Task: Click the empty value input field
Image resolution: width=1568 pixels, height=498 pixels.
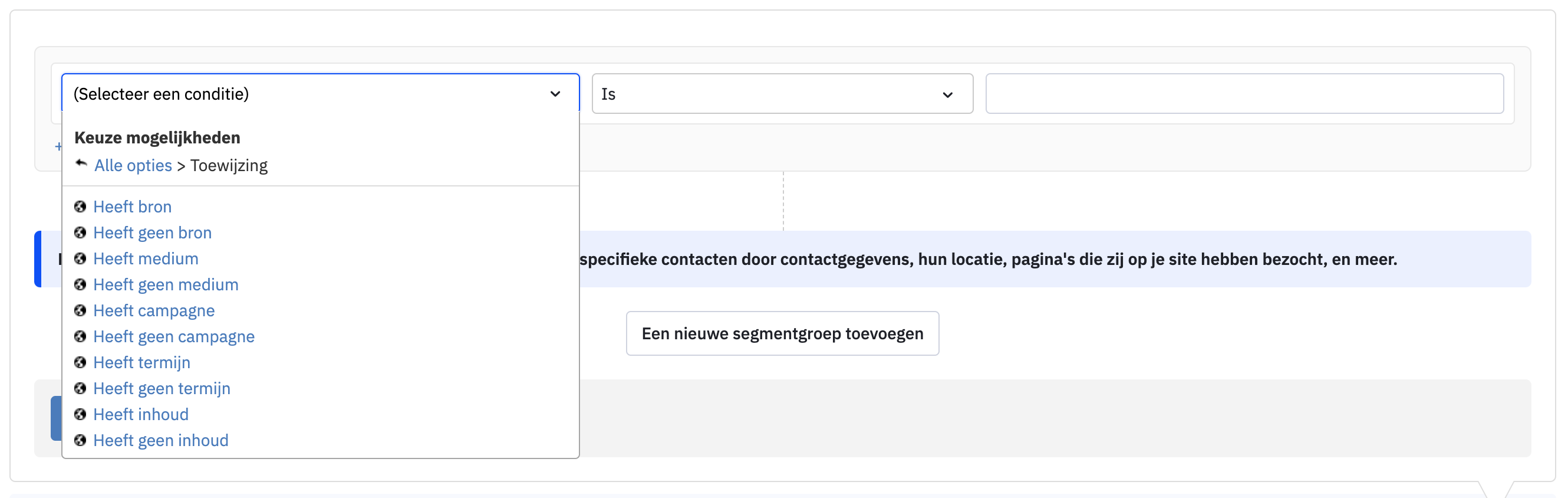Action: [1244, 94]
